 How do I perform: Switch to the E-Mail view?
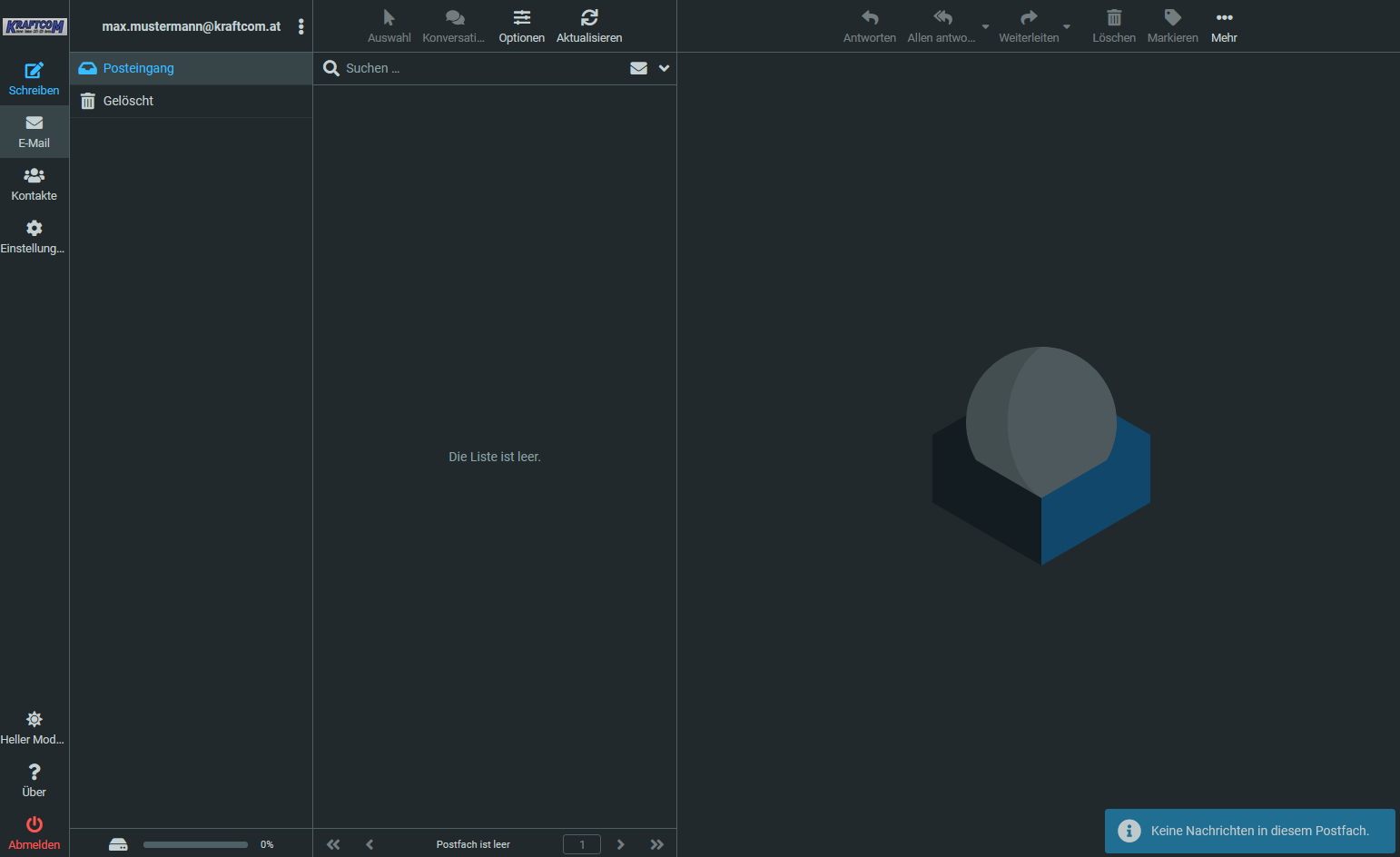click(34, 131)
